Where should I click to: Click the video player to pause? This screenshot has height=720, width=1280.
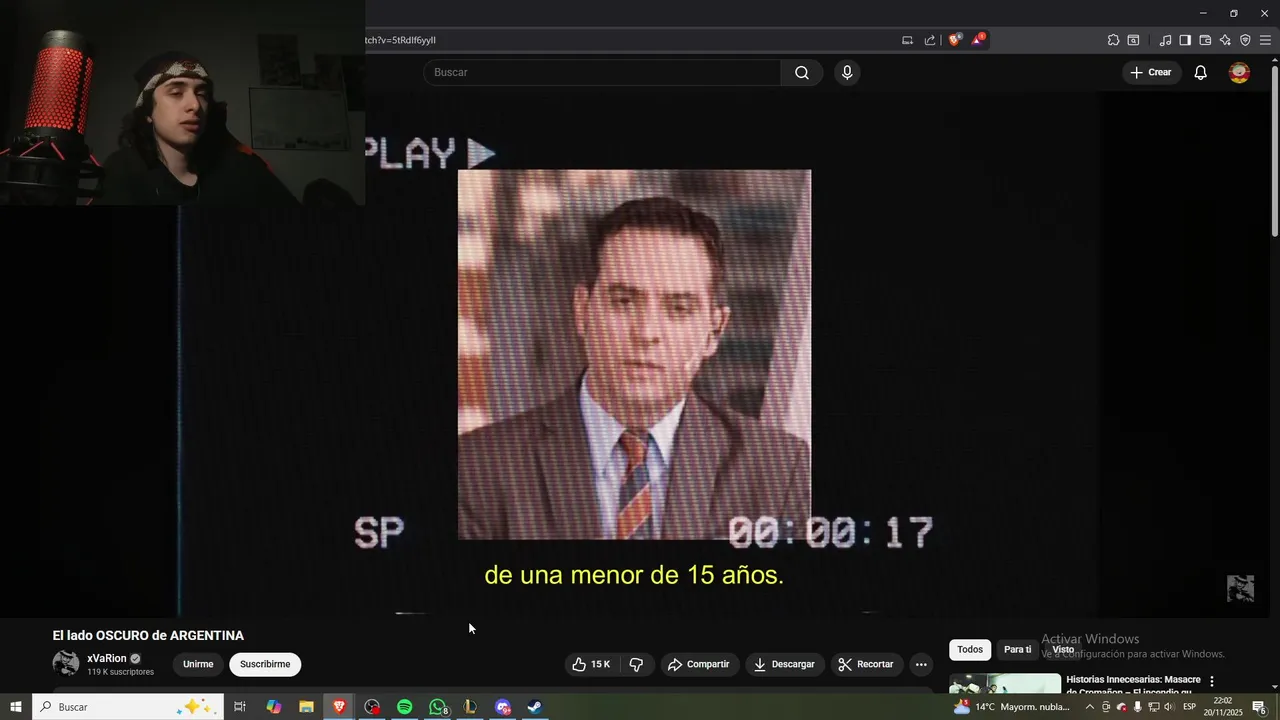(x=634, y=355)
